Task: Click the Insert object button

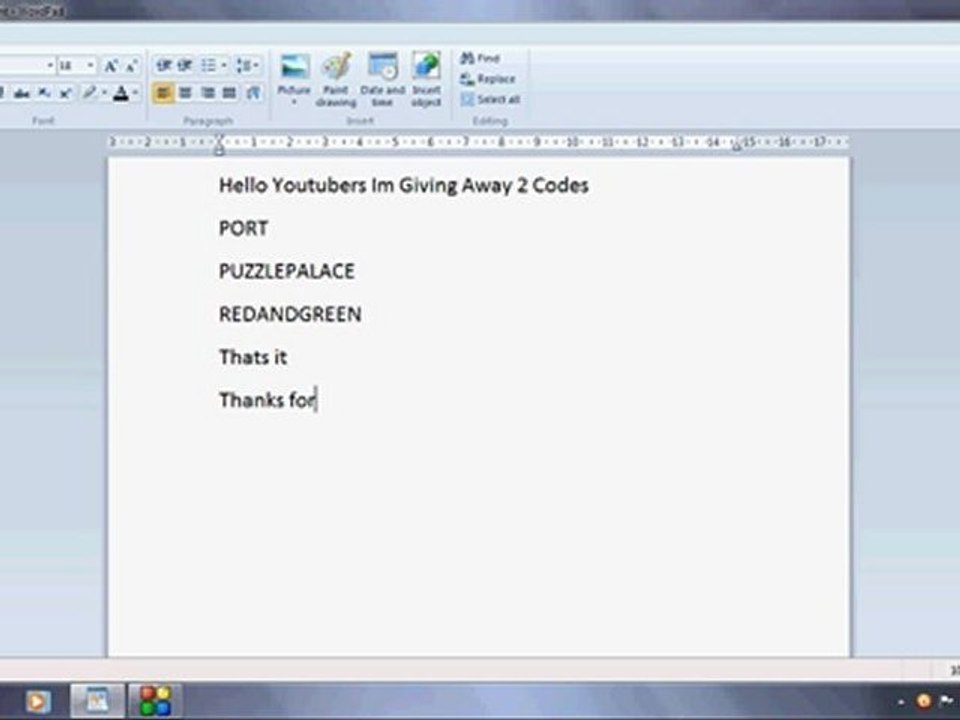Action: [x=426, y=80]
